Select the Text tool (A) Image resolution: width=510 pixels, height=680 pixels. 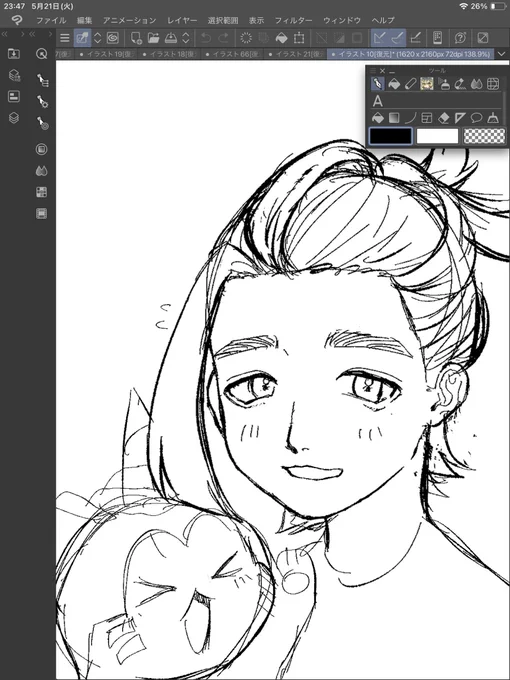pos(378,101)
